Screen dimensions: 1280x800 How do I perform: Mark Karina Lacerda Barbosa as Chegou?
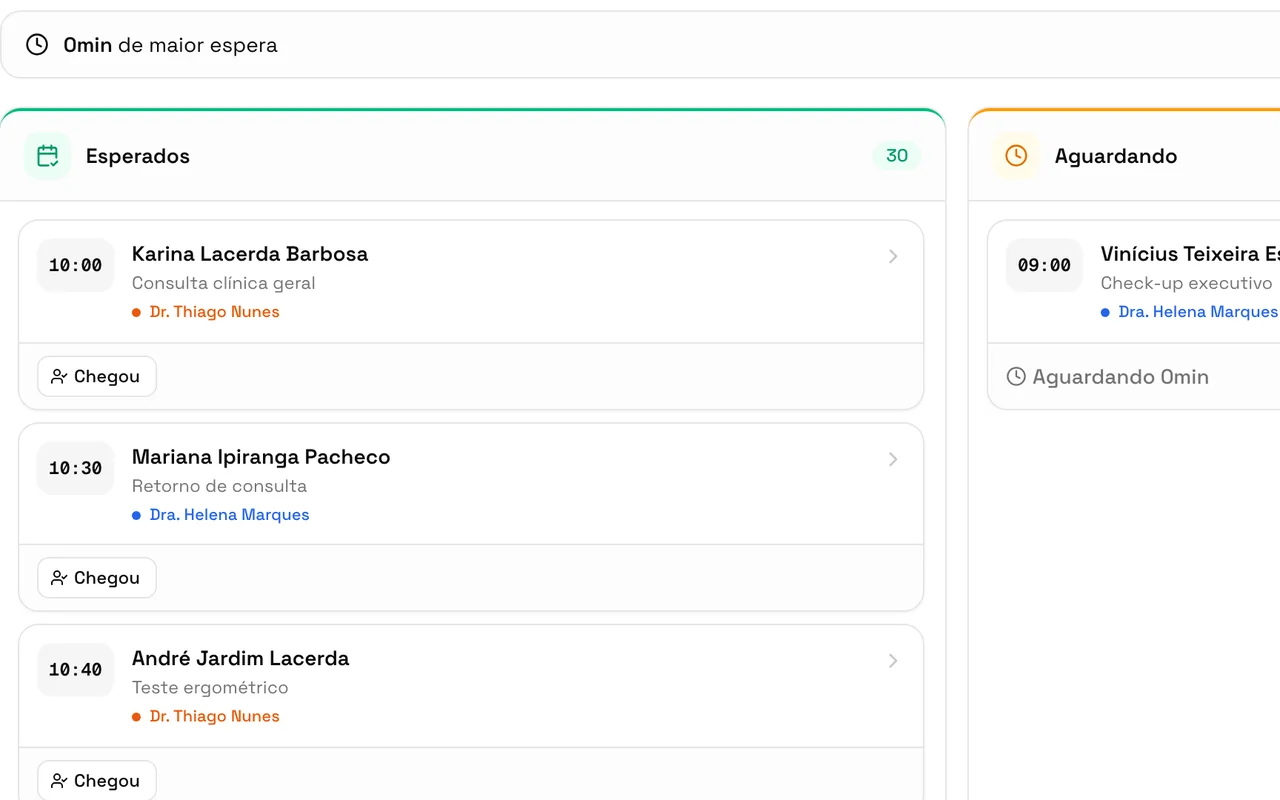(x=97, y=376)
